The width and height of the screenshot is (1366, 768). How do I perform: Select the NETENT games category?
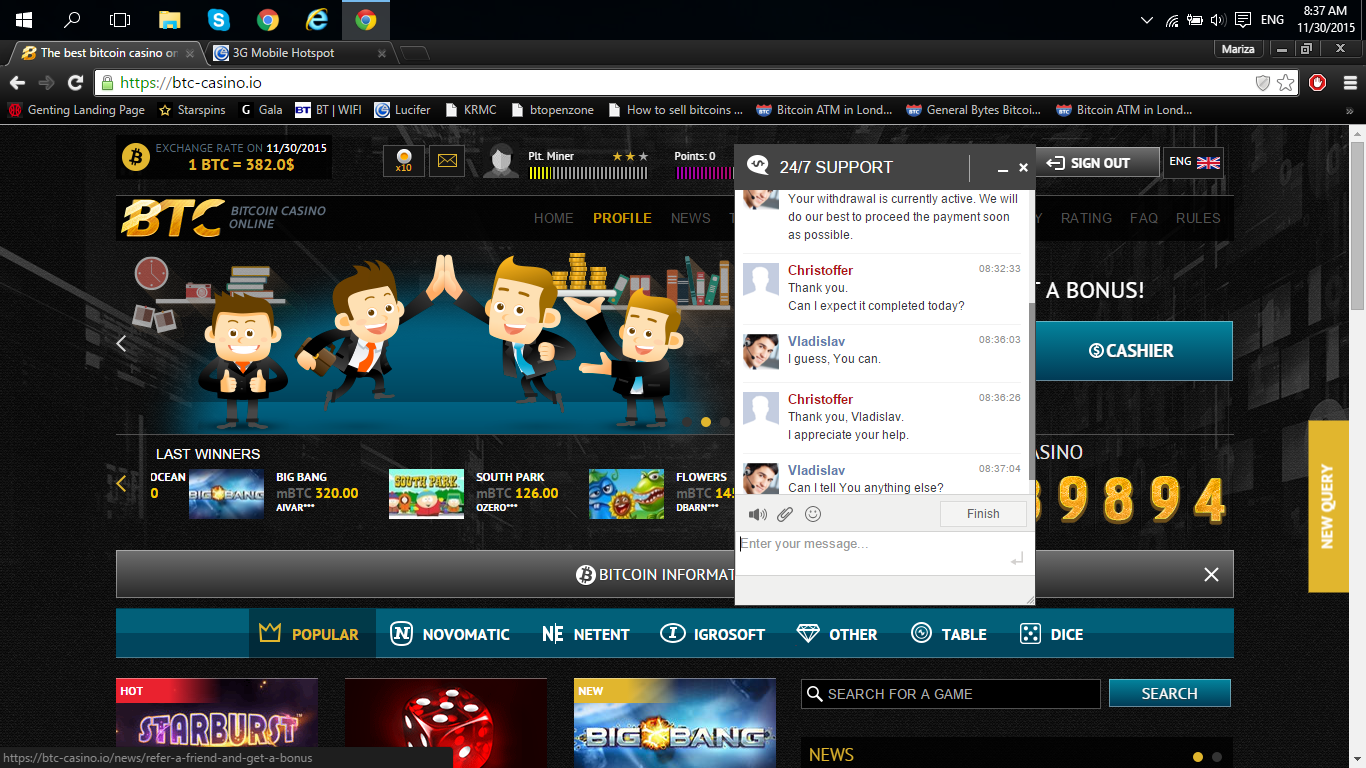point(586,634)
